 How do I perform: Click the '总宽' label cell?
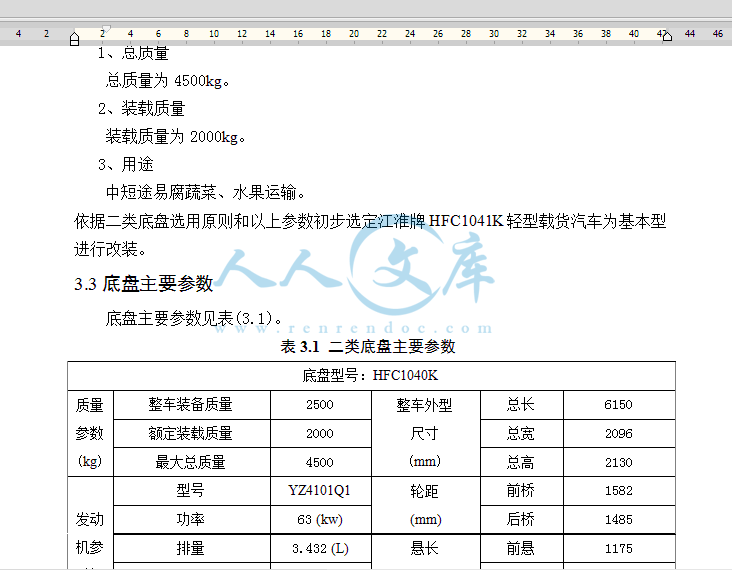coord(521,434)
